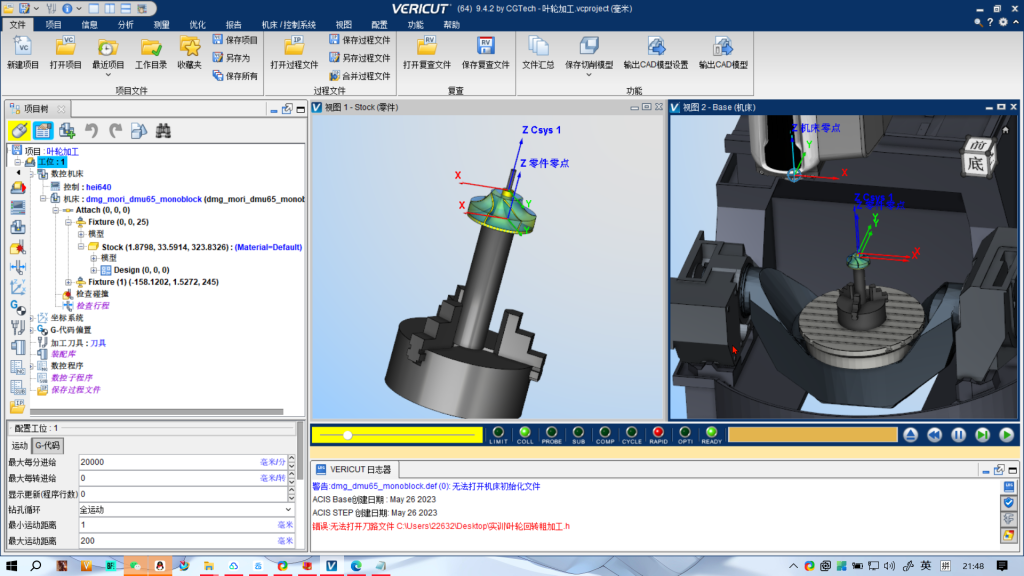
Task: Click the home view icon in machine view
Action: click(x=1006, y=130)
